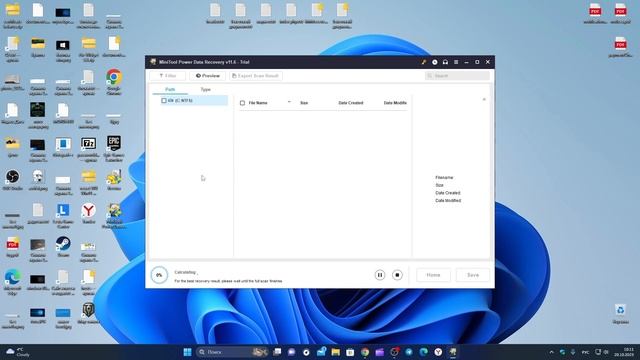
Task: Open Microsoft Edge desktop shortcut
Action: (13, 282)
